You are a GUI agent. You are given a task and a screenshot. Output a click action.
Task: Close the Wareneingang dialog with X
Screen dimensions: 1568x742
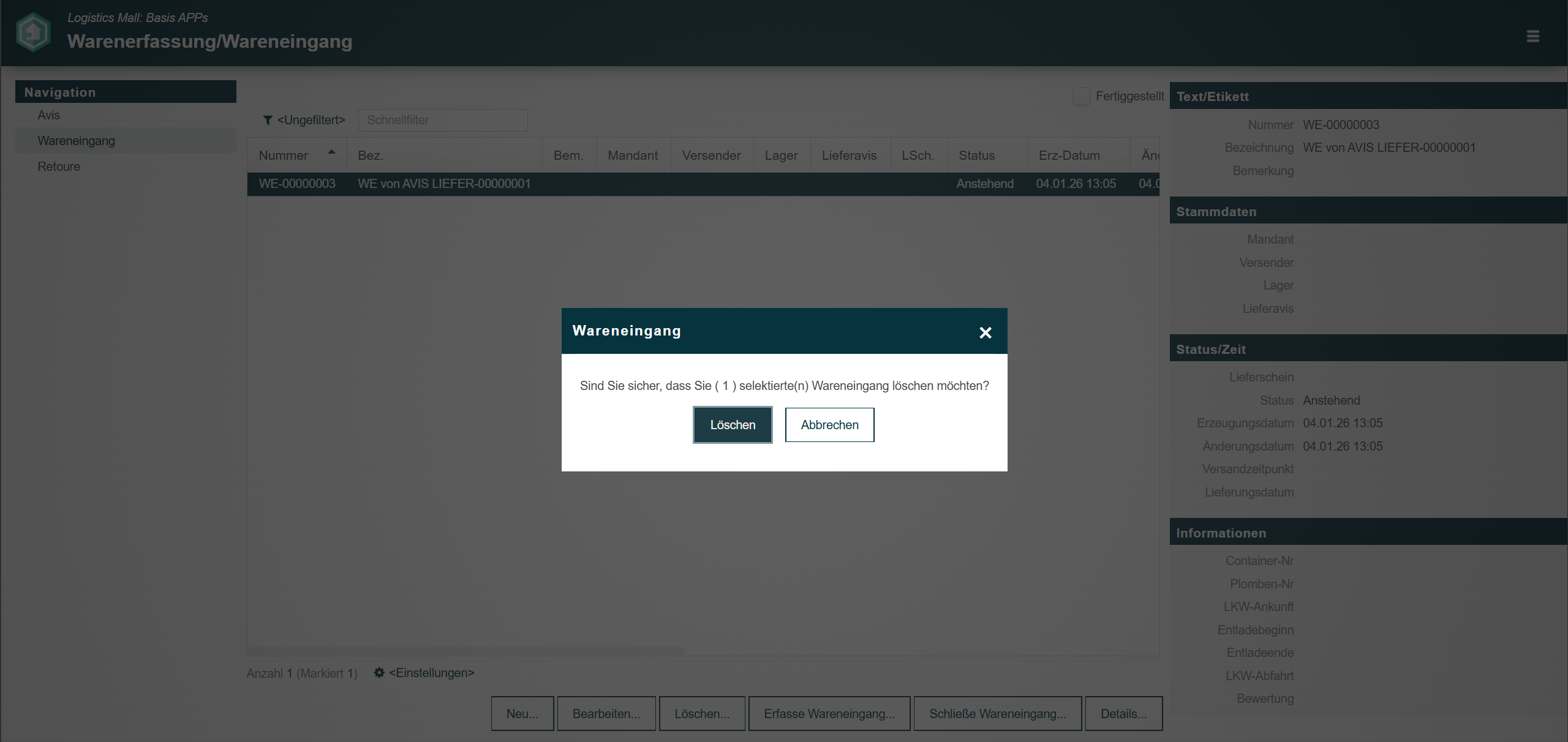pos(985,332)
